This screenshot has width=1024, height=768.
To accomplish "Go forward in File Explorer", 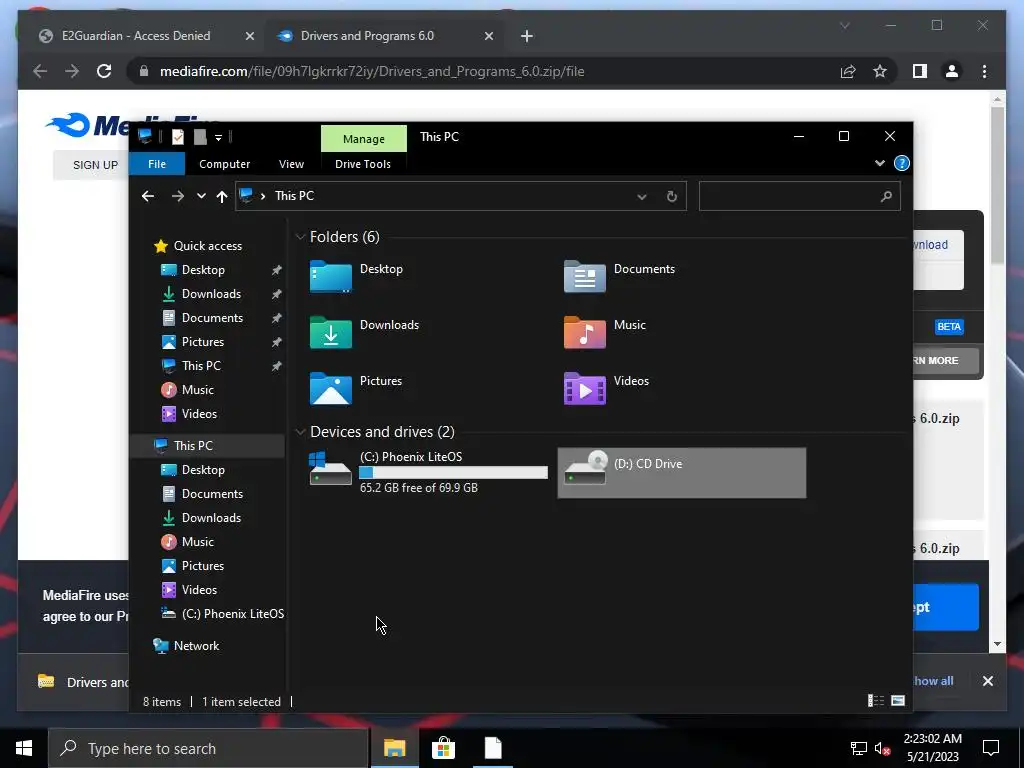I will 177,196.
